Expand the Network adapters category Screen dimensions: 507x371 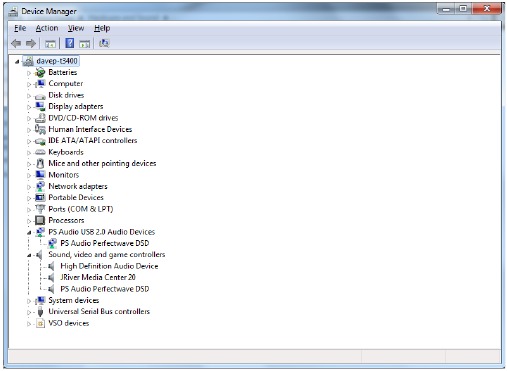click(29, 187)
